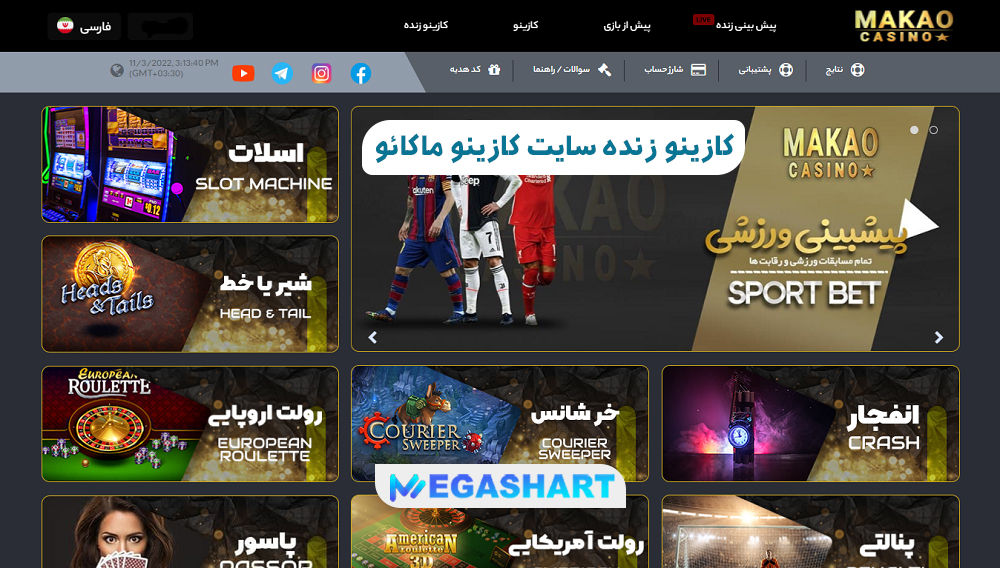
Task: Click the red LIVE badge
Action: [x=703, y=20]
